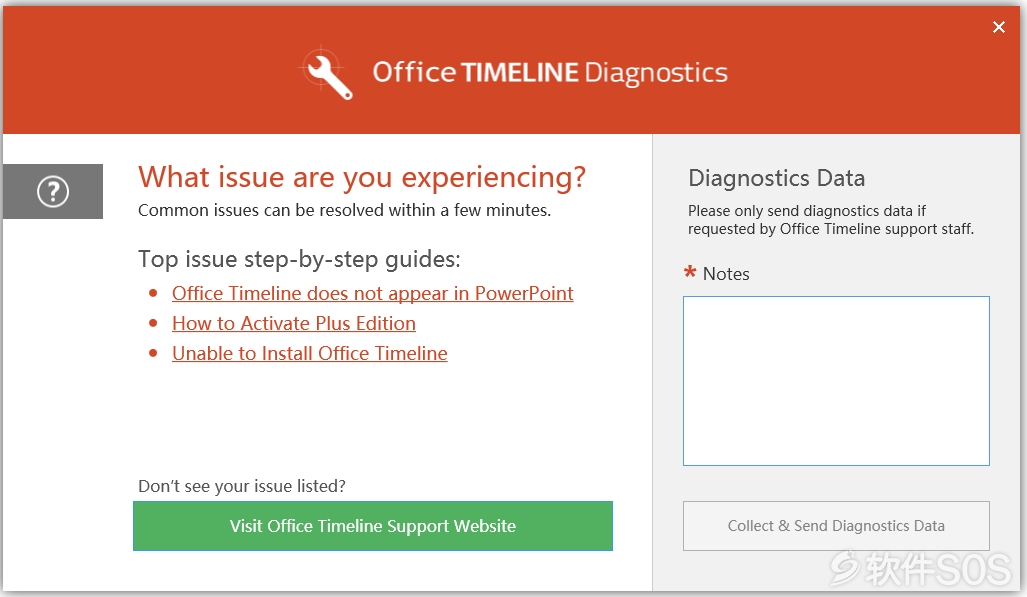This screenshot has height=597, width=1027.
Task: Select the question mark help tab
Action: (x=53, y=191)
